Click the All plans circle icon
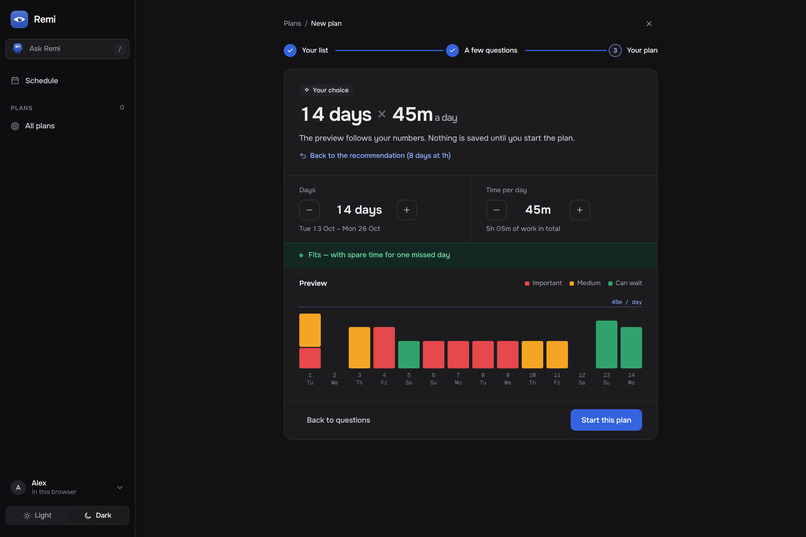The width and height of the screenshot is (806, 537). [15, 126]
